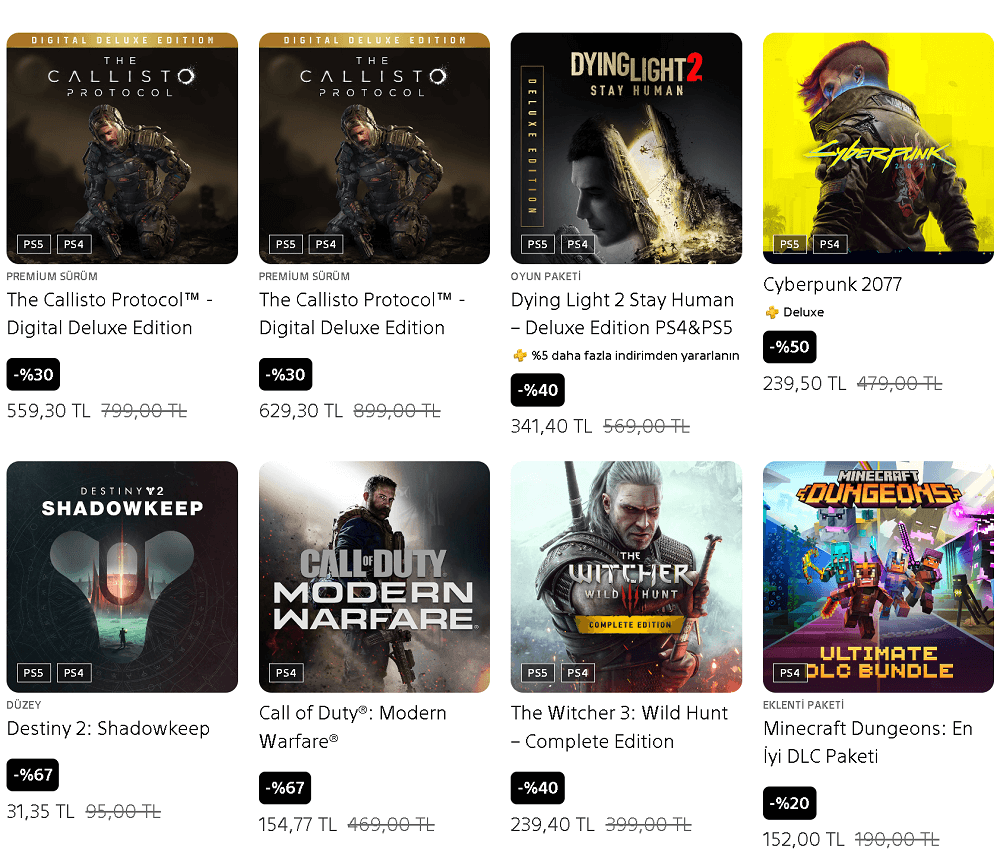Click the PS4 badge on Cyberpunk 2077
Screen dimensions: 1000x853
point(829,243)
